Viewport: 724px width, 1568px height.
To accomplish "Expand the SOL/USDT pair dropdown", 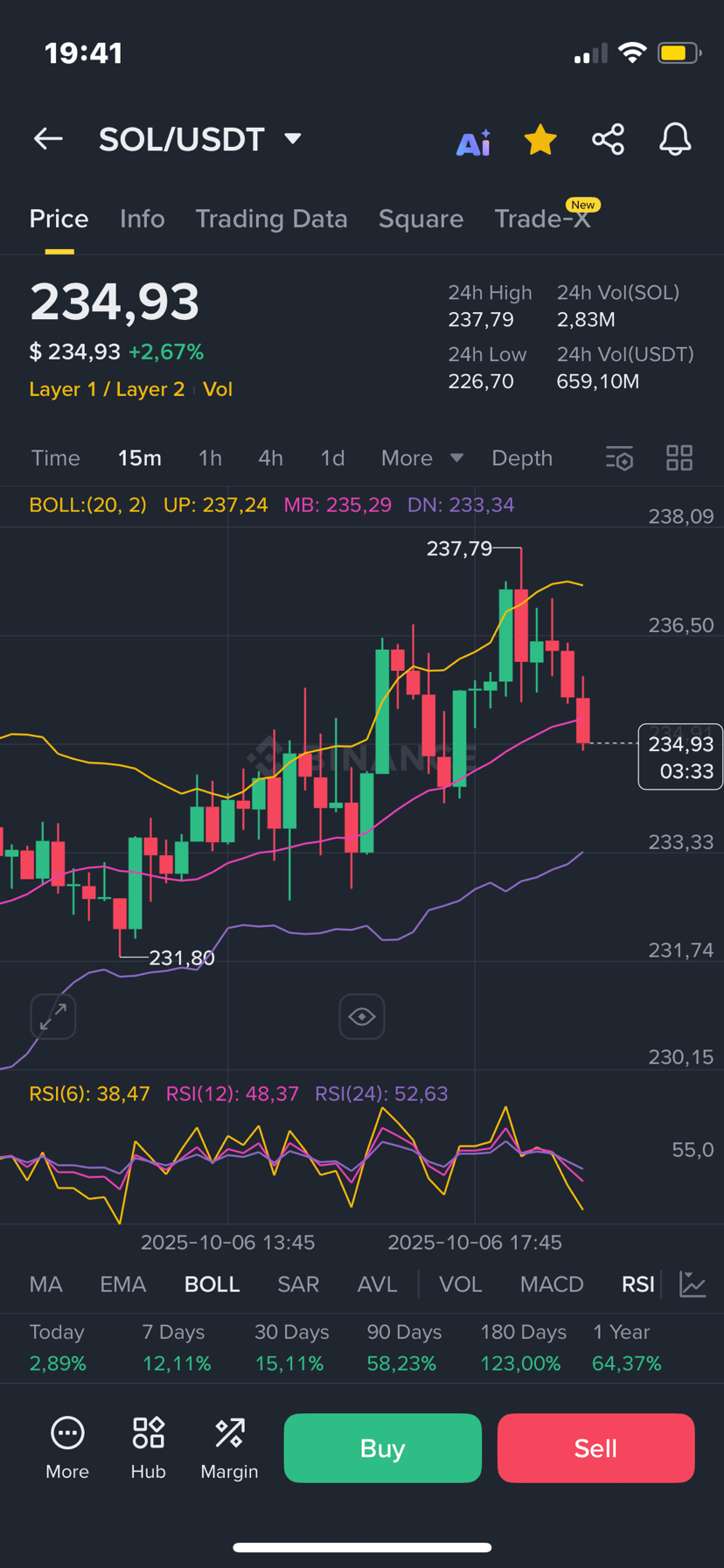I will point(294,139).
